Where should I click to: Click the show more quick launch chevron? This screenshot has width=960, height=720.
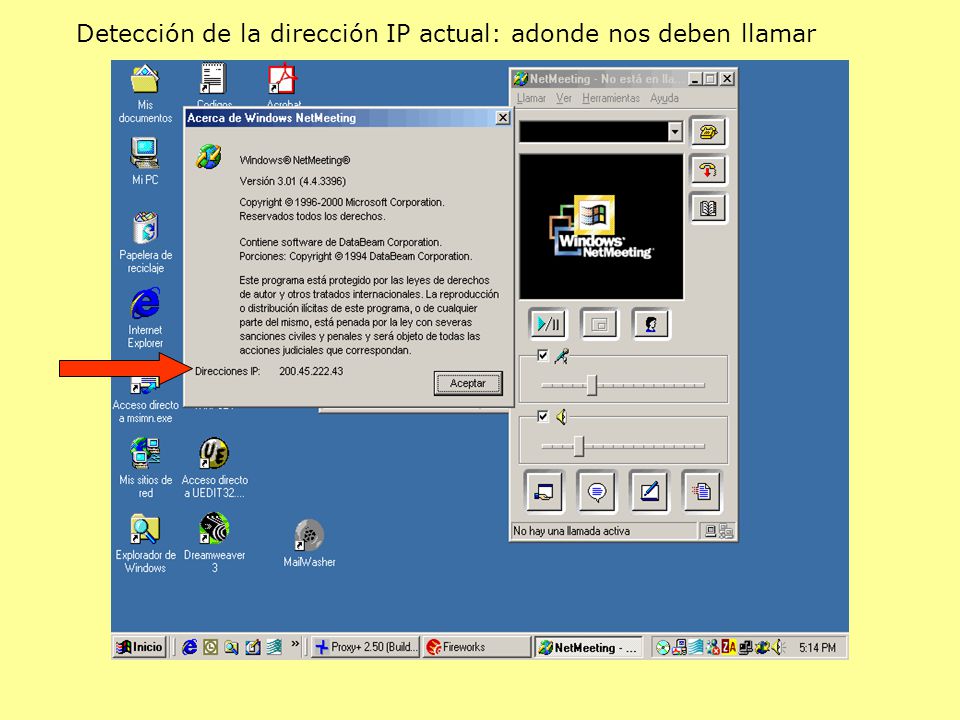295,643
